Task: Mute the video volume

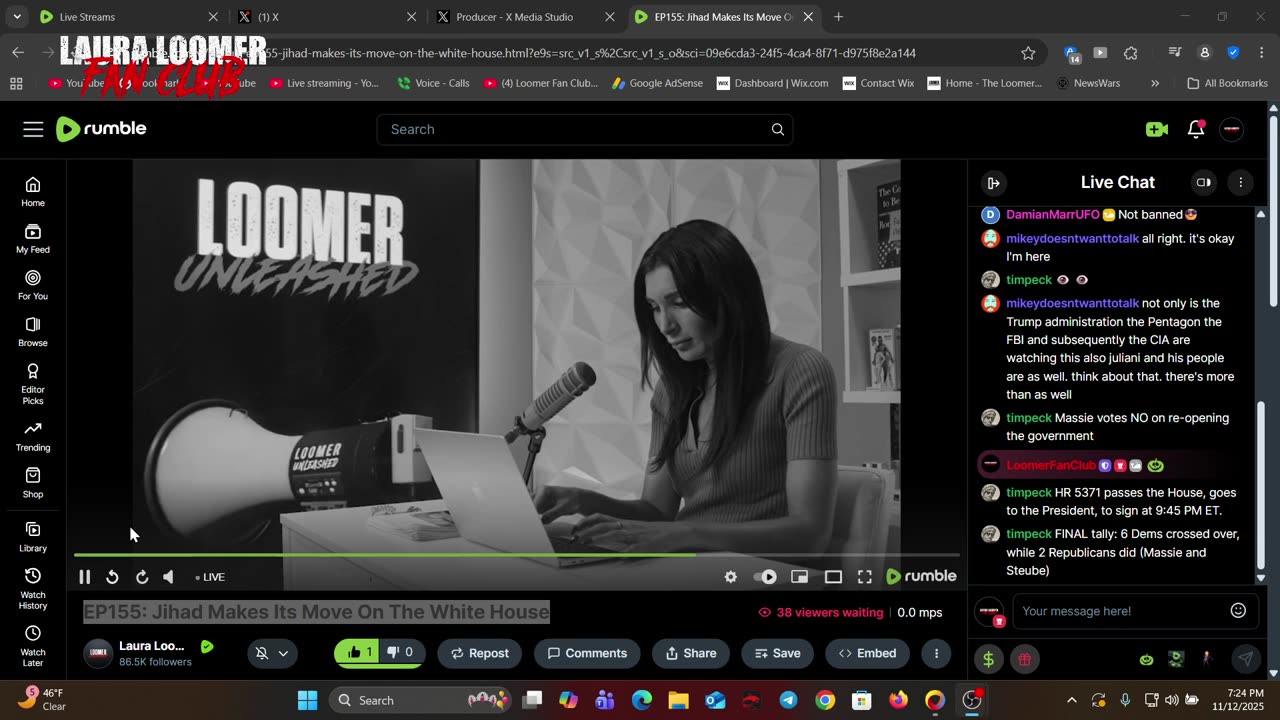Action: click(x=169, y=577)
